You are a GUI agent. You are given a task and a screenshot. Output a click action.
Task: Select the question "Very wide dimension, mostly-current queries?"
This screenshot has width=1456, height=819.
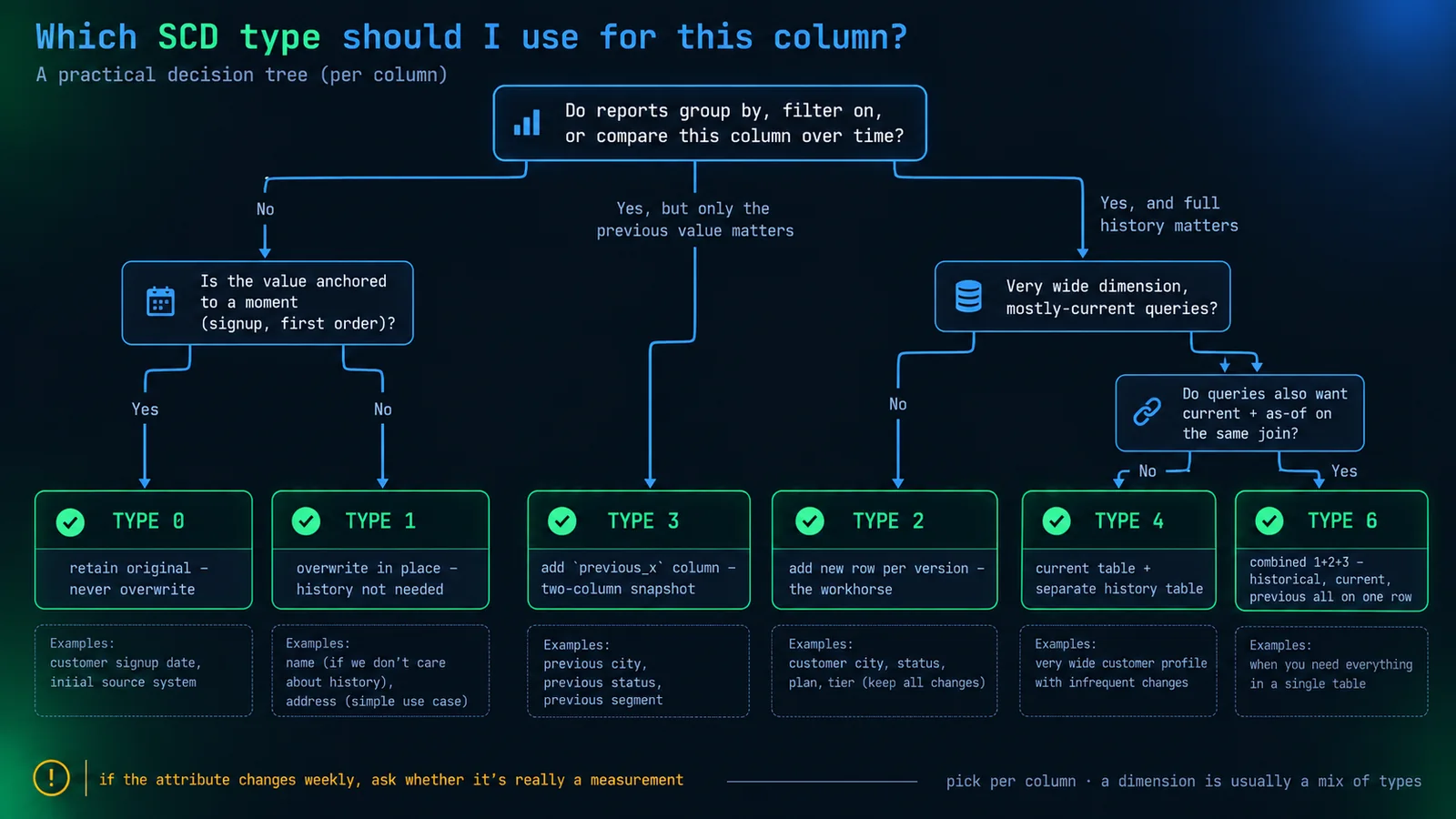click(x=1111, y=297)
